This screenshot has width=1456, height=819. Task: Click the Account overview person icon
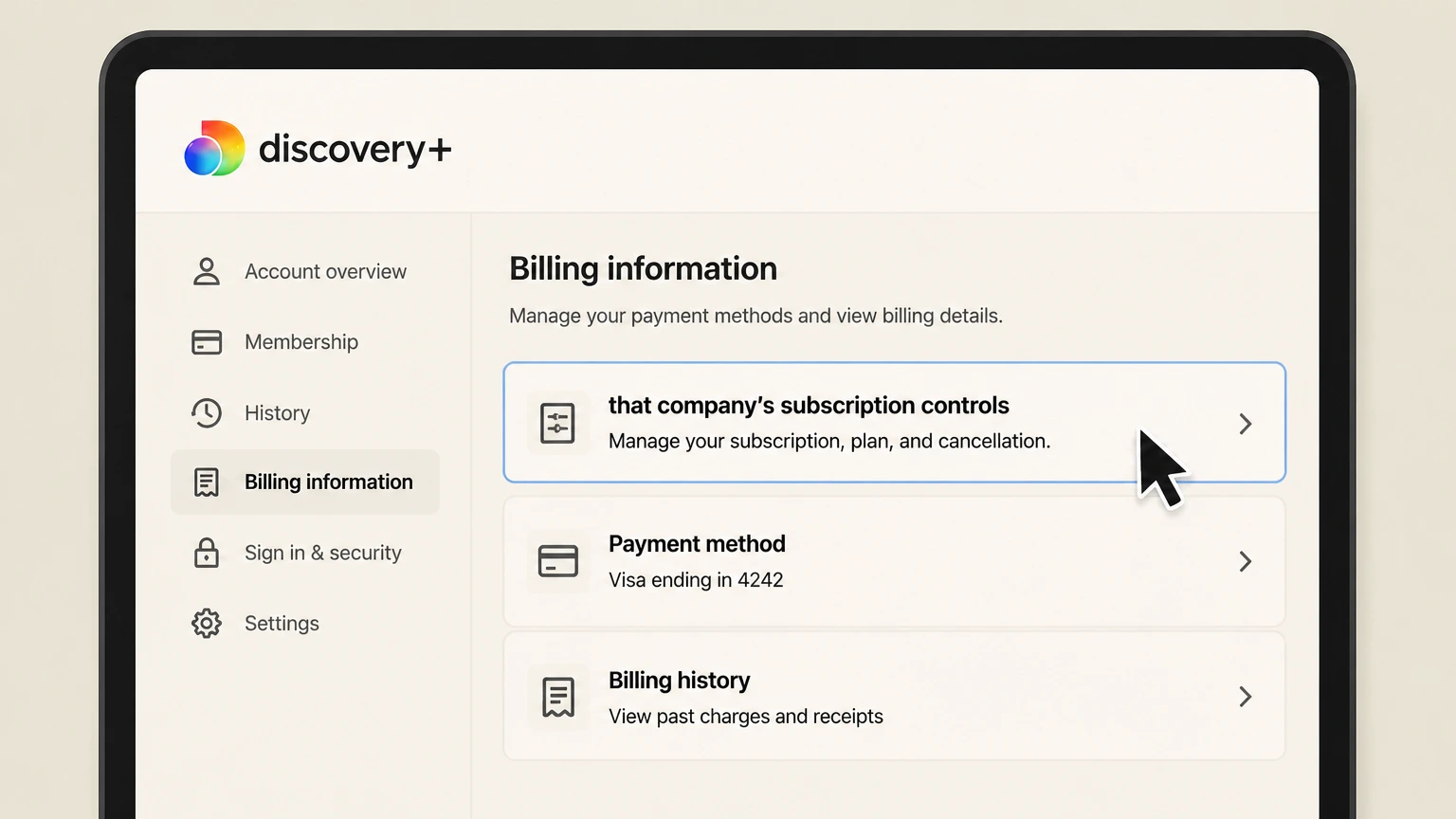[x=206, y=271]
